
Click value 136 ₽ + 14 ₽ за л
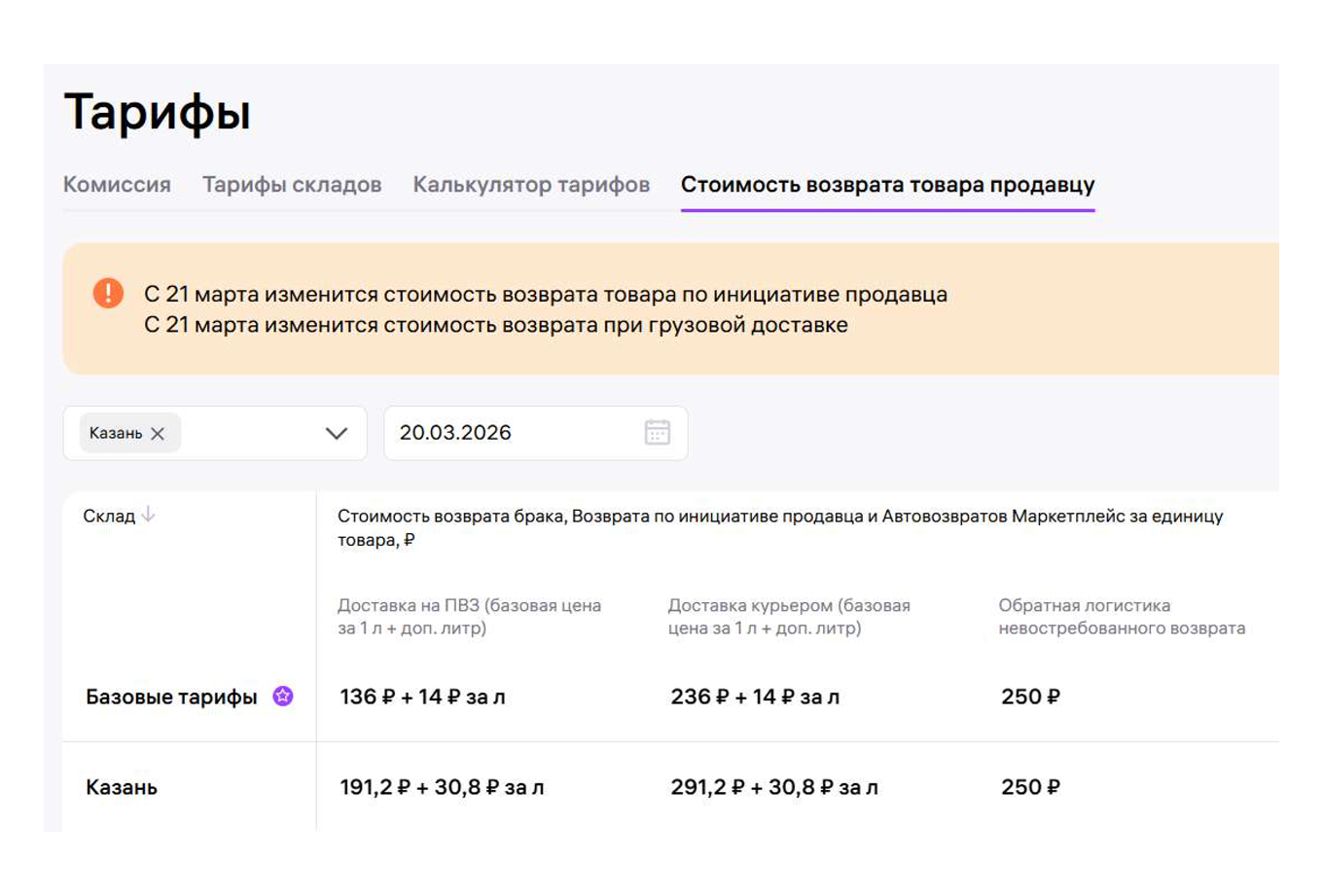[422, 698]
